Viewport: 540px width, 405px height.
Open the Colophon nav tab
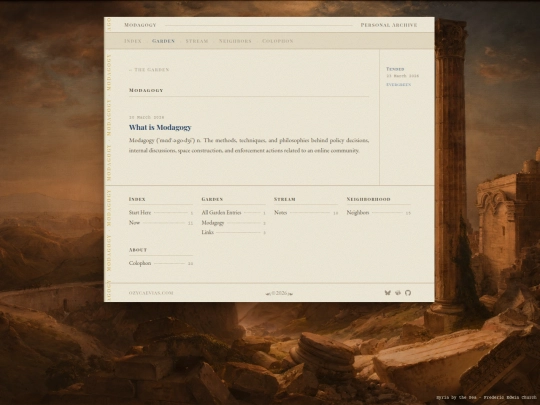pos(278,41)
